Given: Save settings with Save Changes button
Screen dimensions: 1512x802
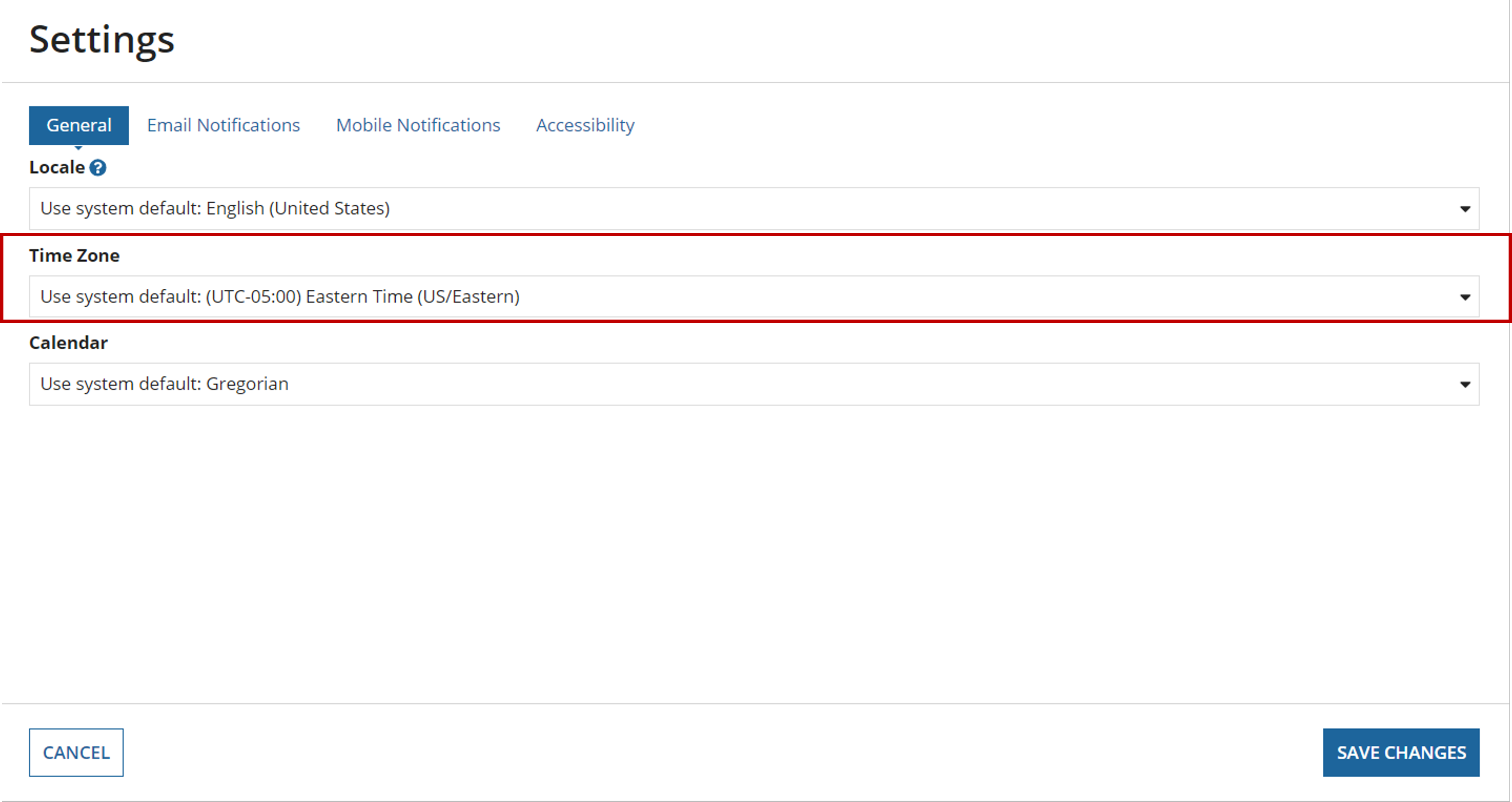Looking at the screenshot, I should pyautogui.click(x=1401, y=753).
